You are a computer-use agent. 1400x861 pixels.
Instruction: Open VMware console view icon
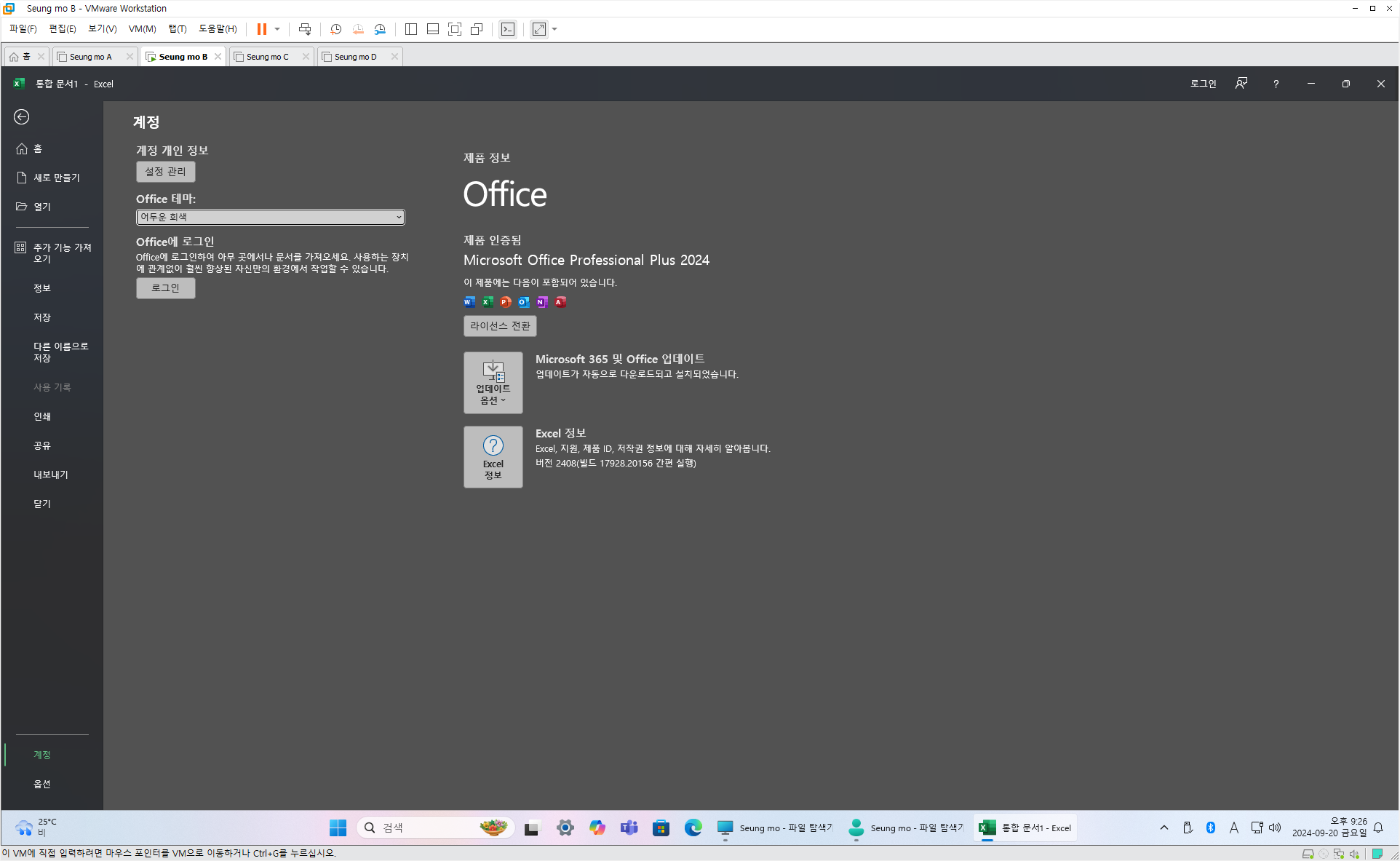[508, 29]
